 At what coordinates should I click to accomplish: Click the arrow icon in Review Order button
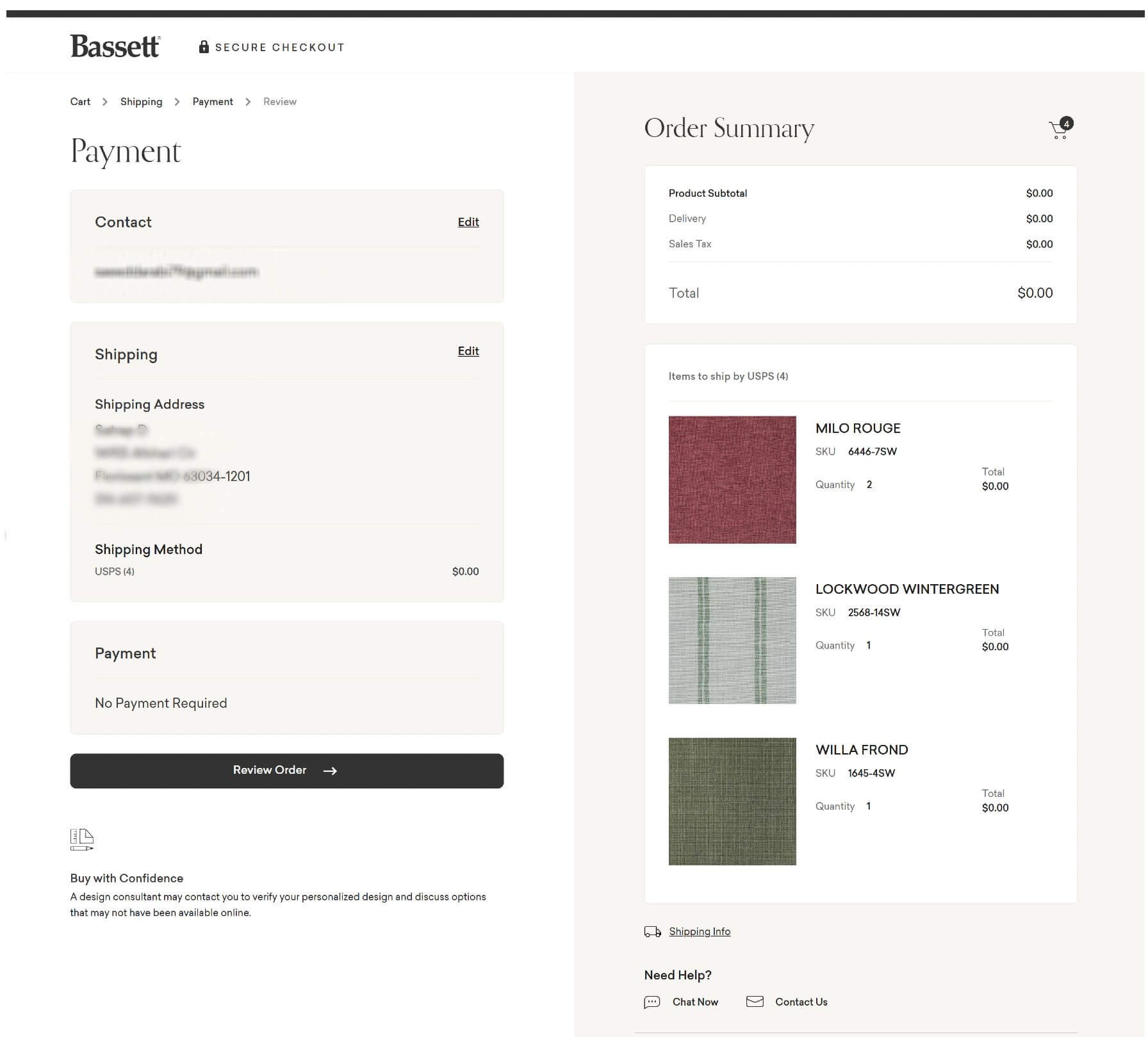tap(330, 771)
